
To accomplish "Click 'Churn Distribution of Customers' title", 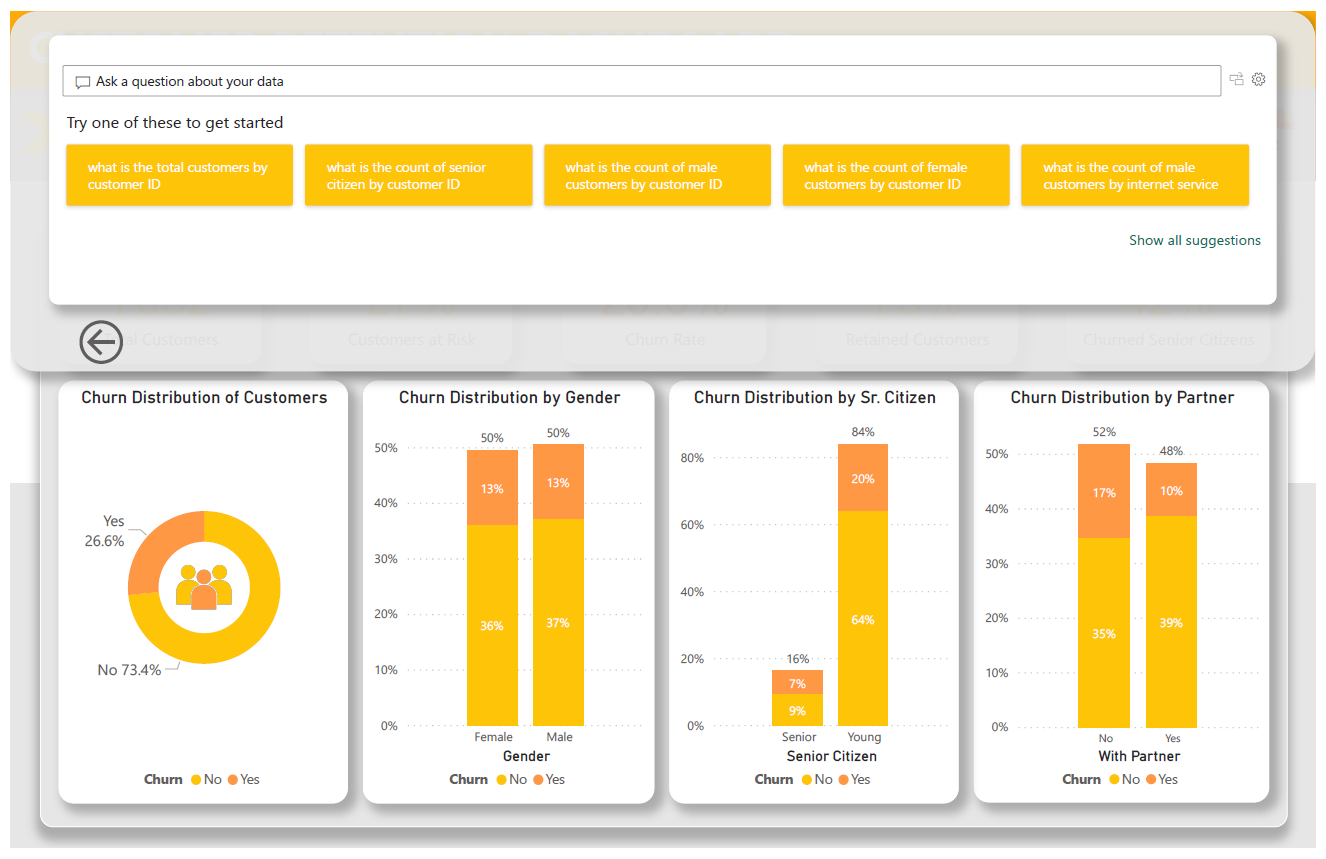I will [x=204, y=397].
